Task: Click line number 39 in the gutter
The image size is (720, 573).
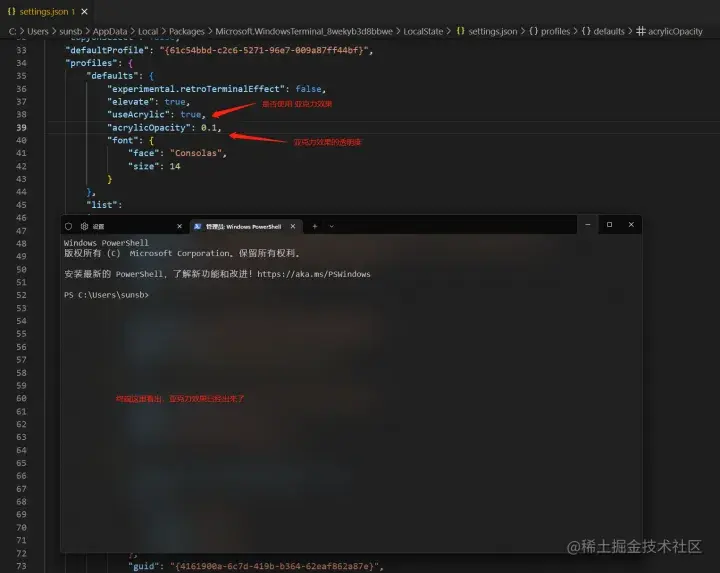Action: click(21, 128)
